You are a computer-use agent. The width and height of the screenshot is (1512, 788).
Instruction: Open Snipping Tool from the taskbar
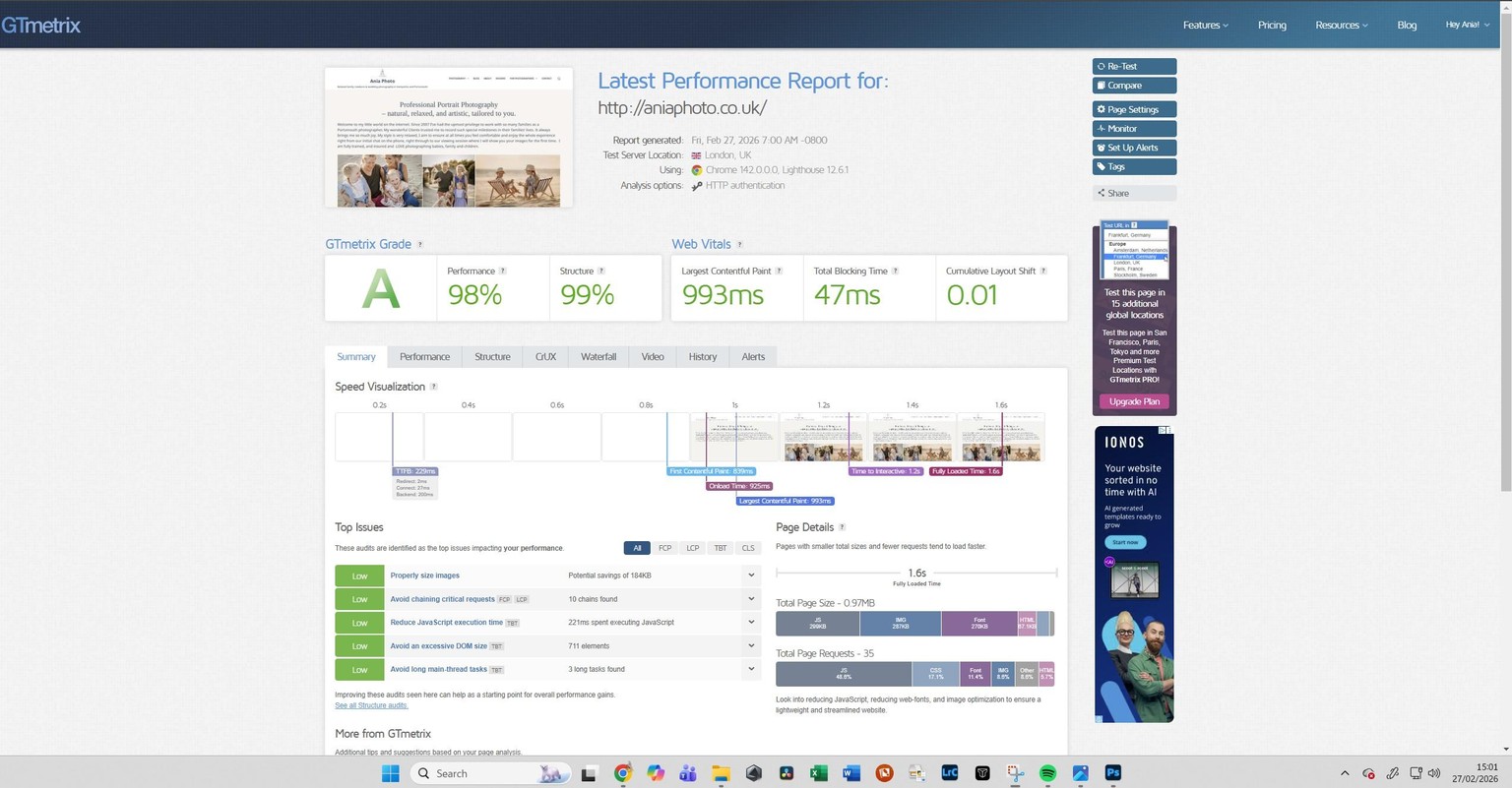point(1015,773)
